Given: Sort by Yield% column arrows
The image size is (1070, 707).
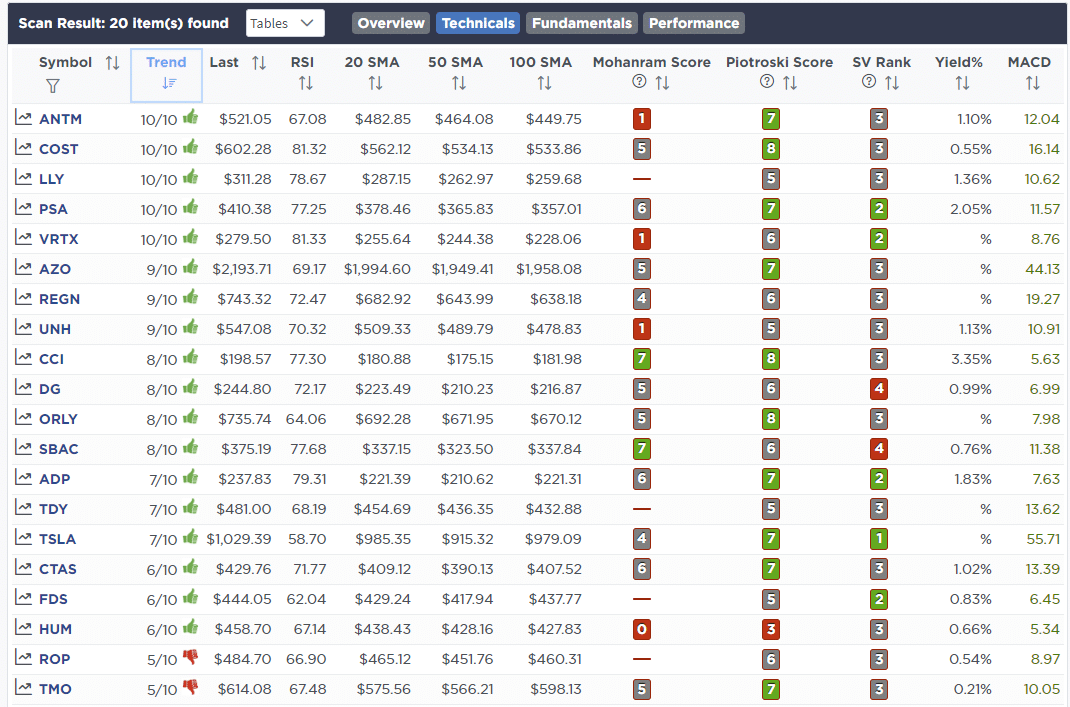Looking at the screenshot, I should 961,83.
